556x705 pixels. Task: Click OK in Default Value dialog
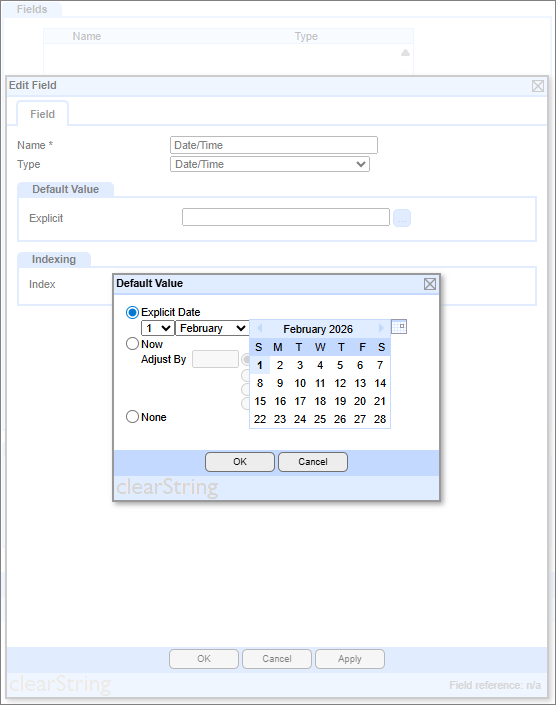pyautogui.click(x=240, y=462)
